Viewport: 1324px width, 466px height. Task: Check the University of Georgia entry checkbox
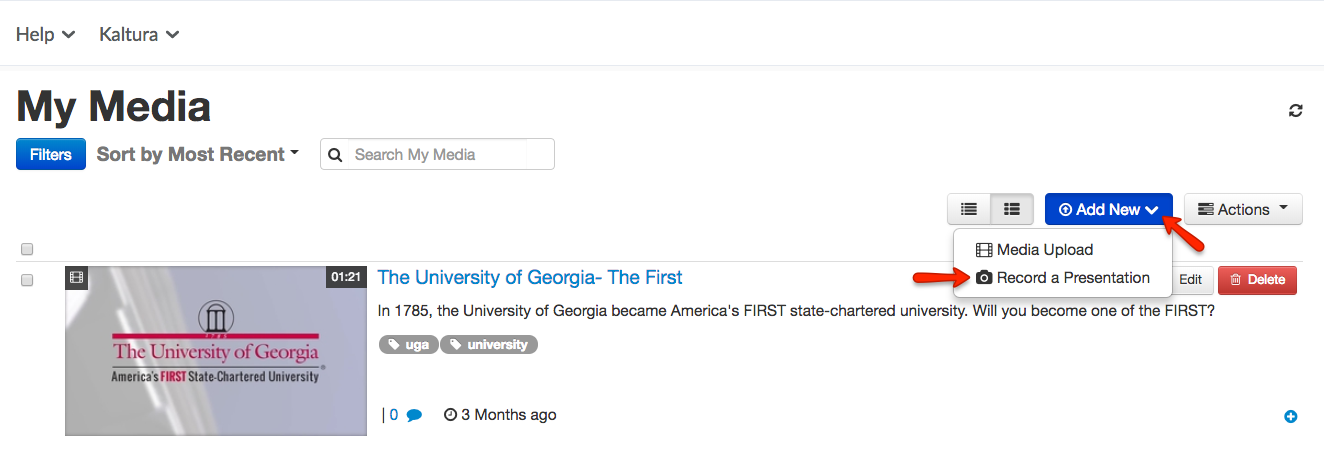[x=27, y=280]
